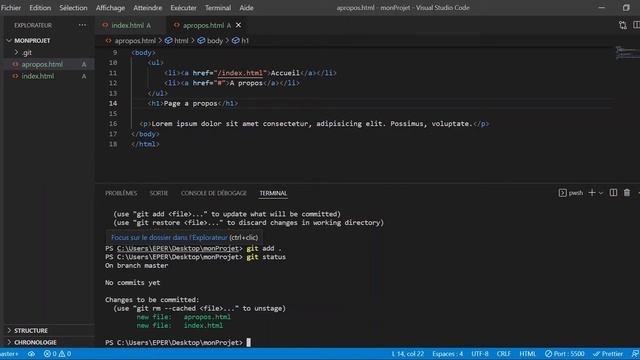Click 'new file: apropos.html' in terminal output
640x360 pixels.
tap(183, 317)
